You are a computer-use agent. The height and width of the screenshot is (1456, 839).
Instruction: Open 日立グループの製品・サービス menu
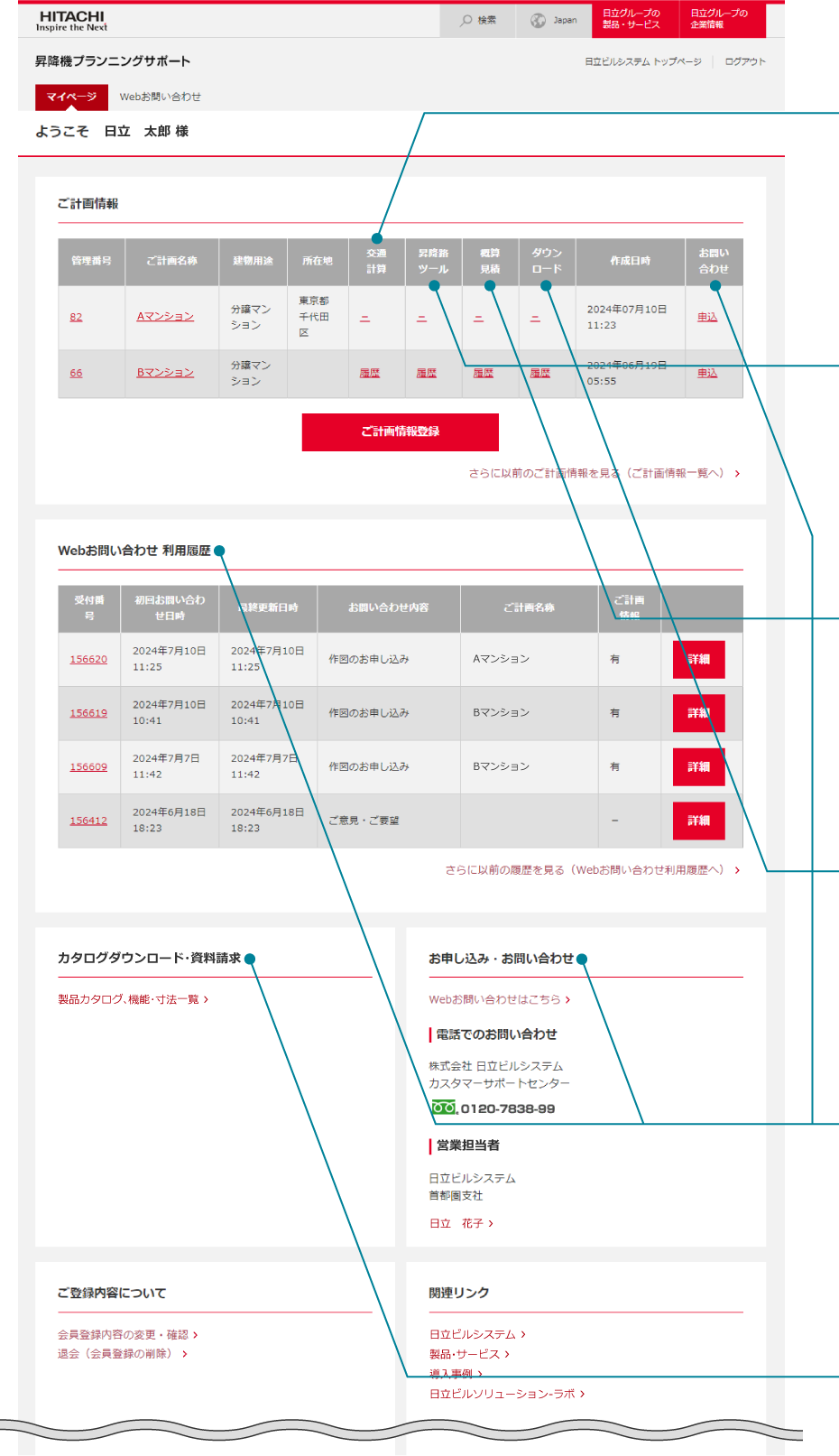click(x=635, y=20)
